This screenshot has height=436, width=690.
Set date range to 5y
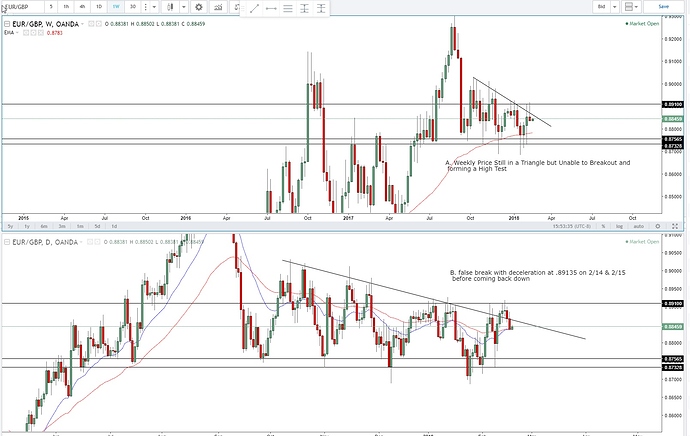[x=10, y=226]
